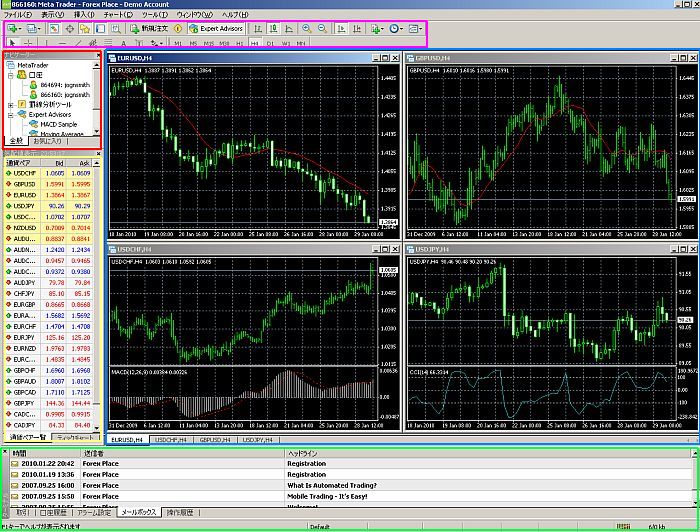
Task: Open the 表示 menu
Action: (x=53, y=15)
